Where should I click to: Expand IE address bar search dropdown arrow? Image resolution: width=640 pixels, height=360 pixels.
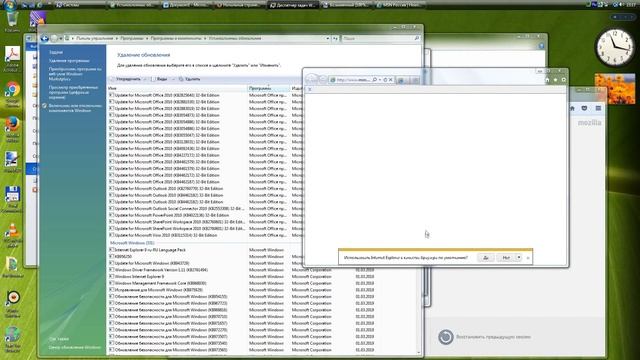pyautogui.click(x=380, y=80)
